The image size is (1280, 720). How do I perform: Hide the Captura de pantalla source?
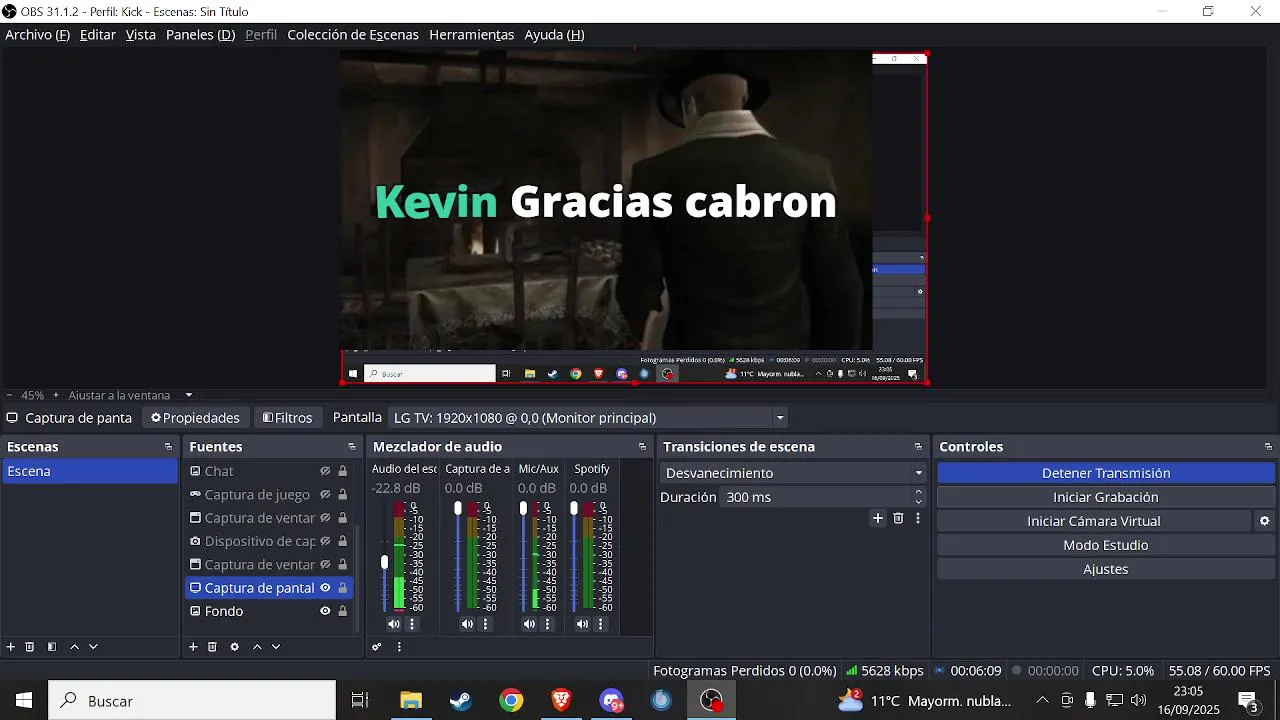(325, 588)
